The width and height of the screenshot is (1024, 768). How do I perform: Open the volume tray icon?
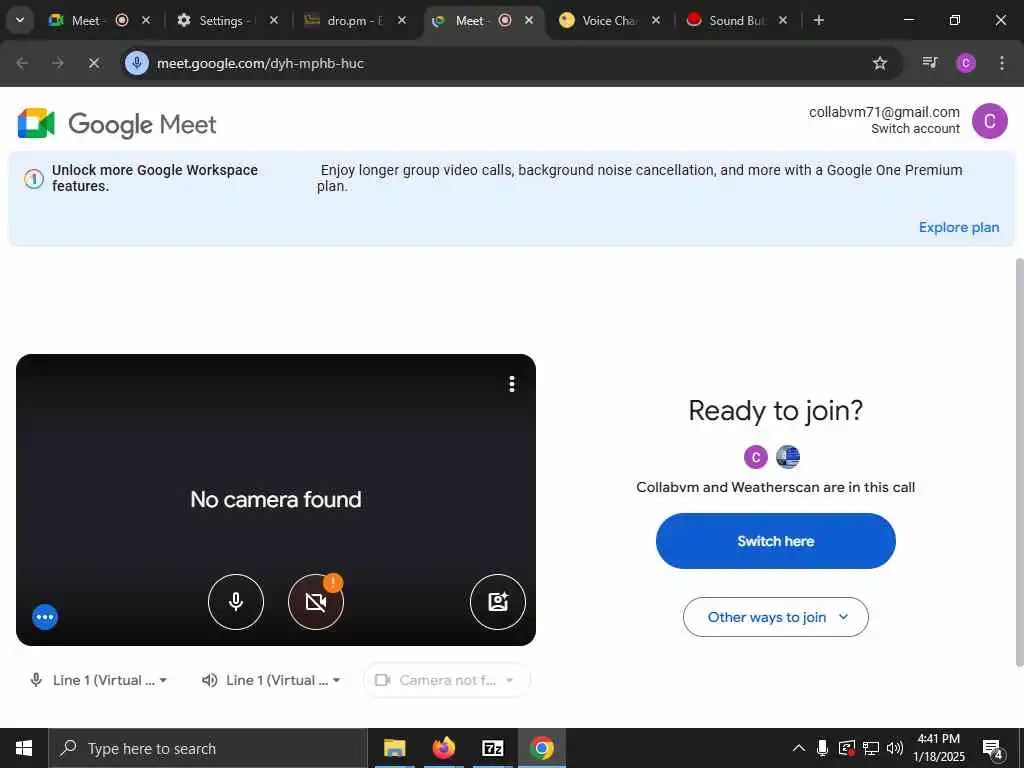[895, 748]
